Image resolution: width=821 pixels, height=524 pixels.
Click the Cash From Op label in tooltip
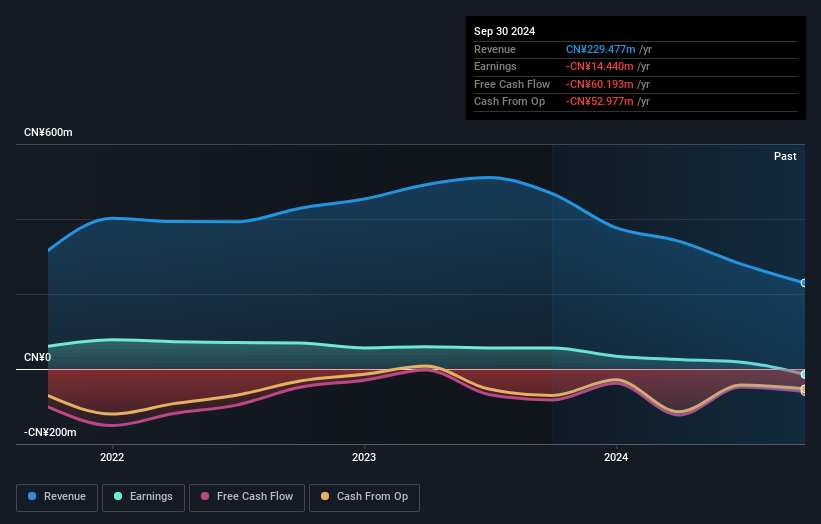[509, 102]
